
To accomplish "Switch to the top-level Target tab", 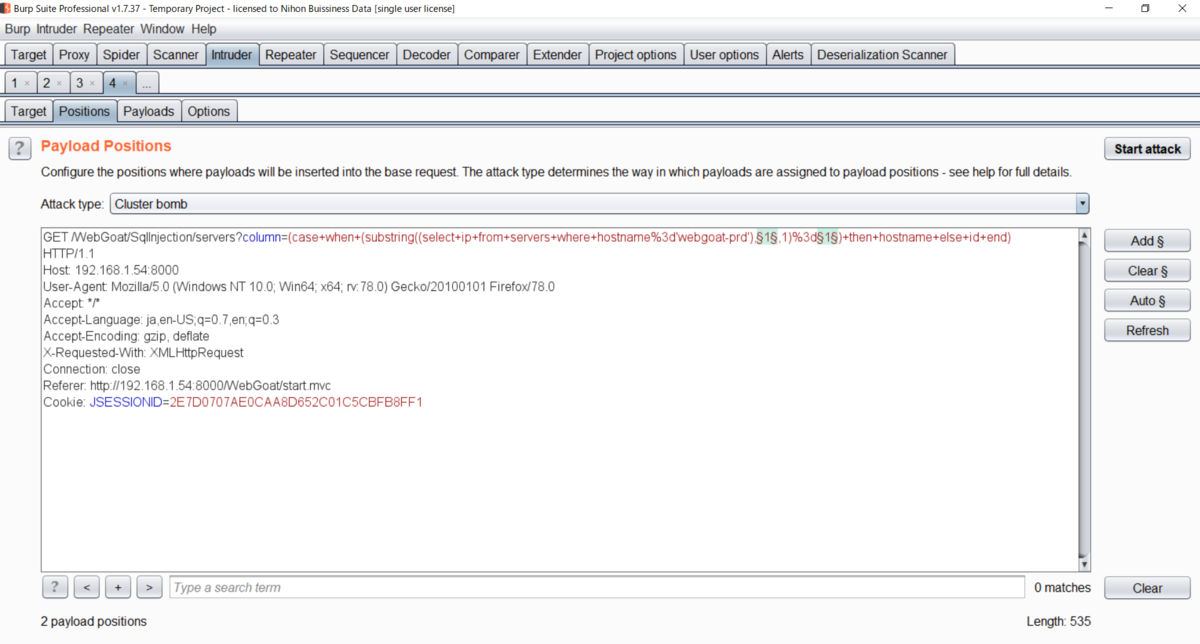I will [28, 54].
